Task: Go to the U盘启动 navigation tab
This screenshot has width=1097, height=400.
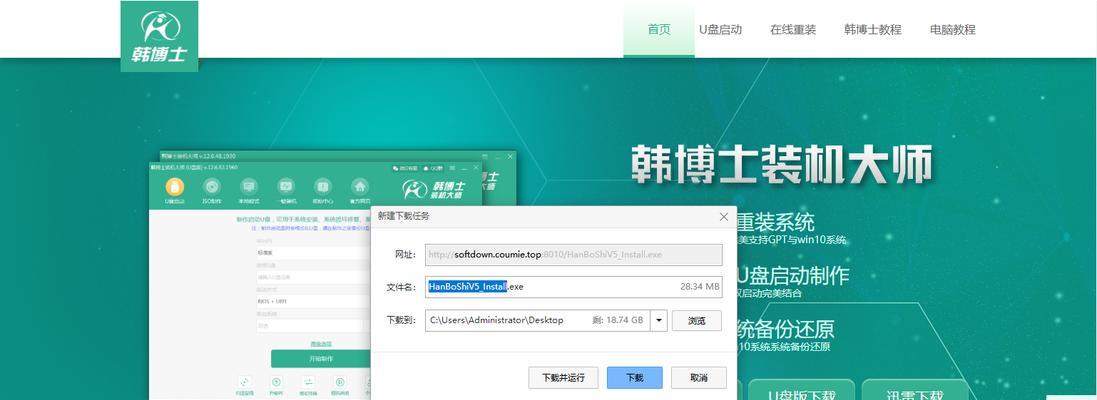Action: (720, 29)
